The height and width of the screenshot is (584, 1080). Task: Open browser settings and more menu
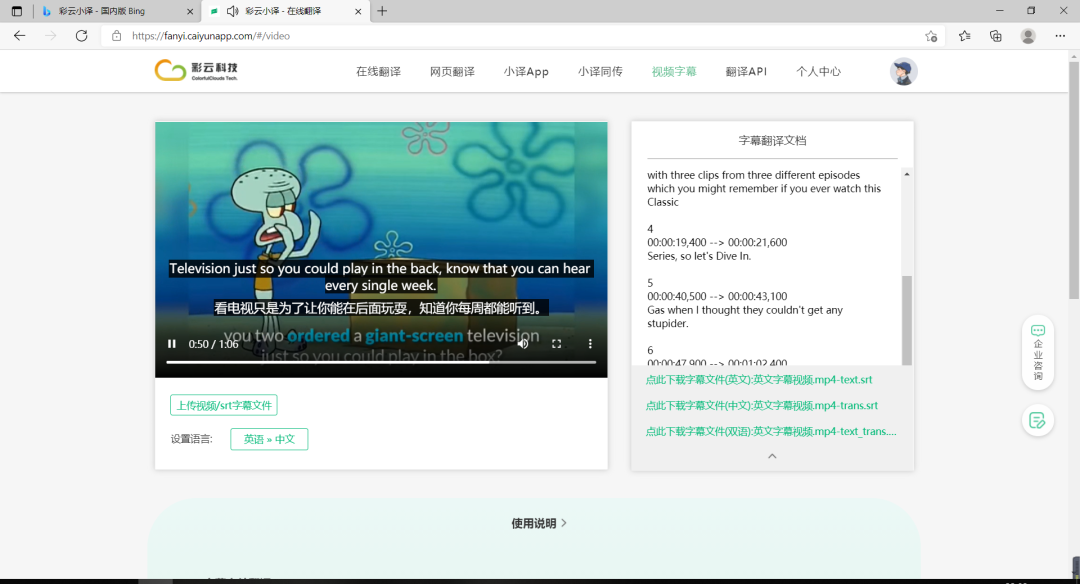tap(1060, 36)
